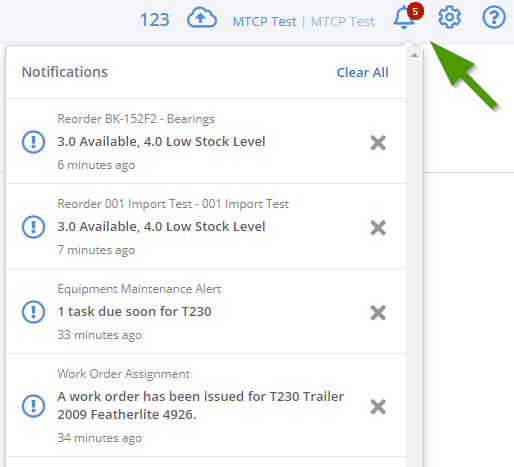The width and height of the screenshot is (514, 467).
Task: Dismiss the Reorder BK-152F2 Bearings notification
Action: pos(378,142)
